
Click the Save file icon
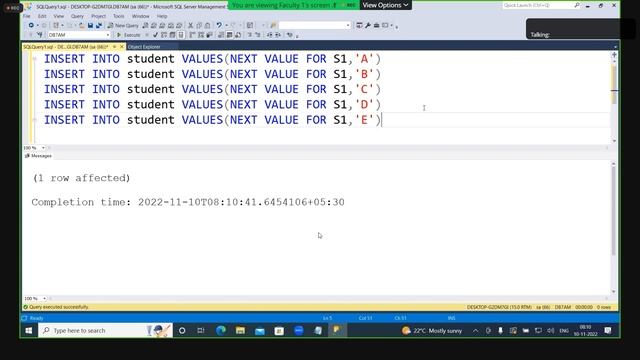pyautogui.click(x=90, y=25)
